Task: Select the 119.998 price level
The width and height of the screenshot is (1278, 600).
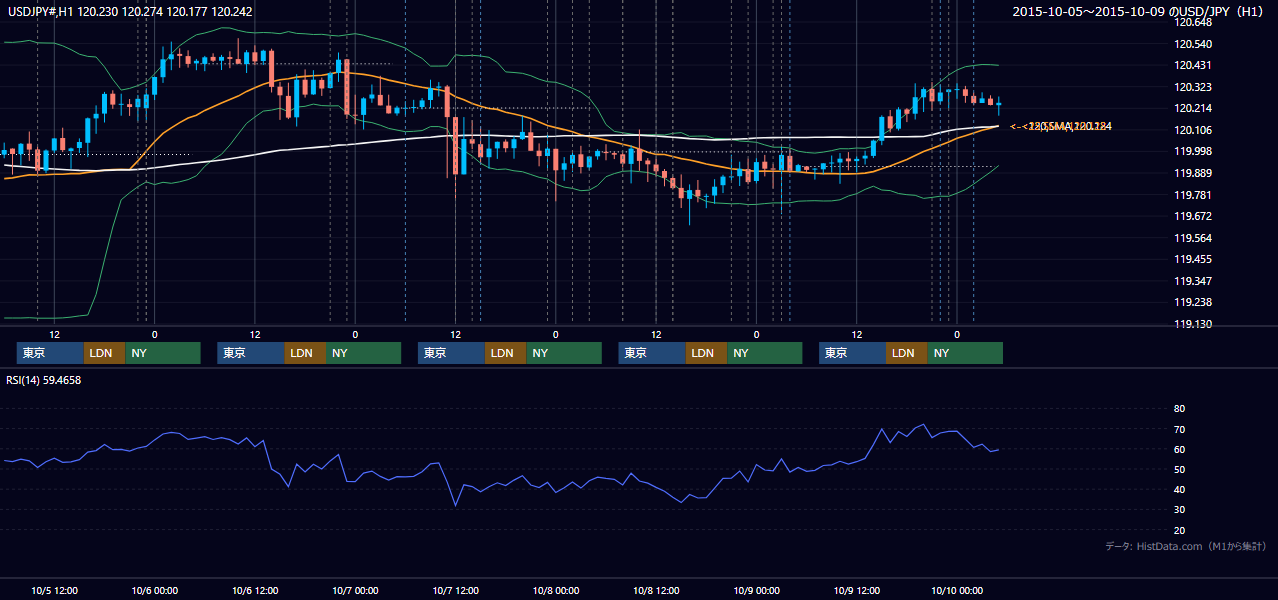Action: 1194,151
